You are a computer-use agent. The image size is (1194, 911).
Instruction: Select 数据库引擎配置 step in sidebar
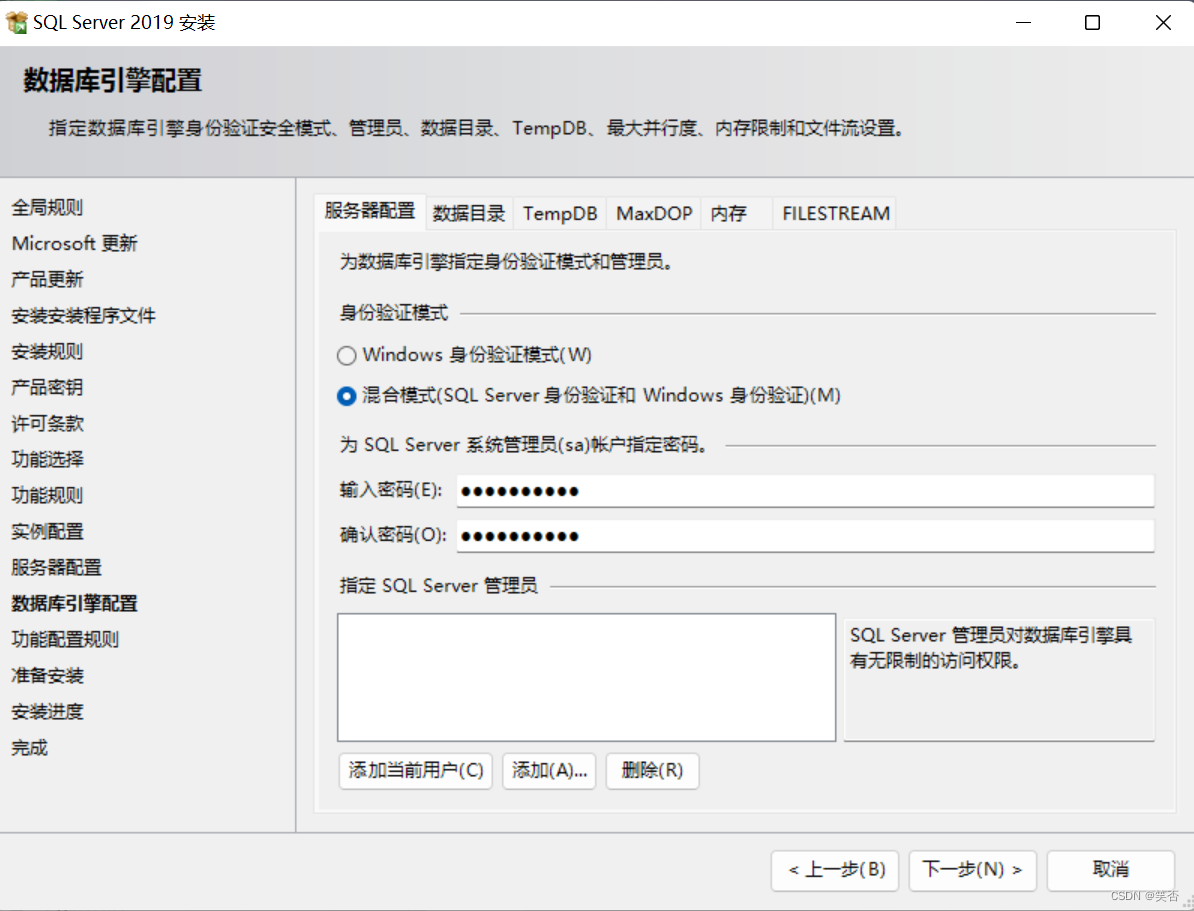(x=75, y=604)
